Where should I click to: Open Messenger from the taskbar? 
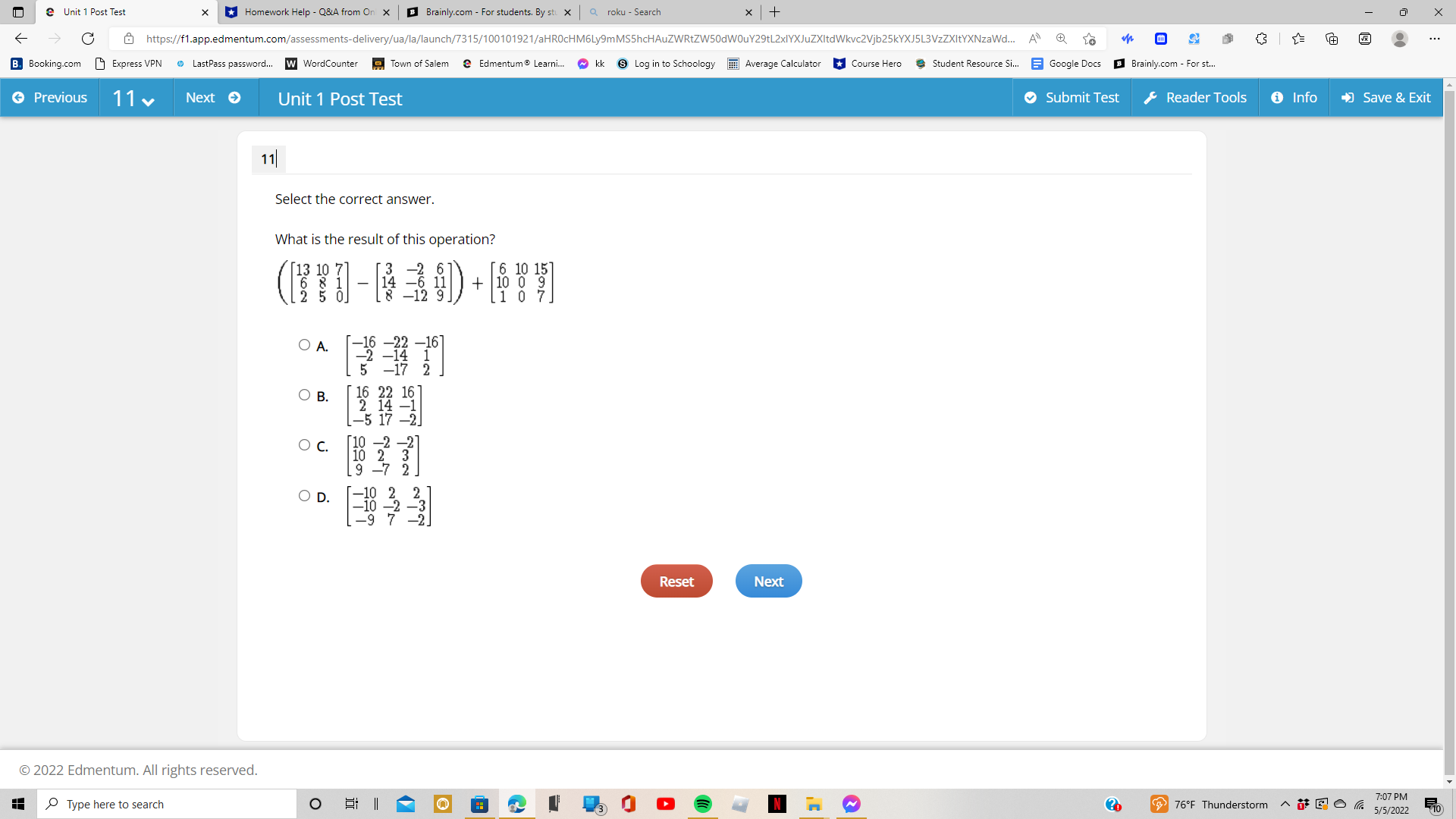coord(851,804)
